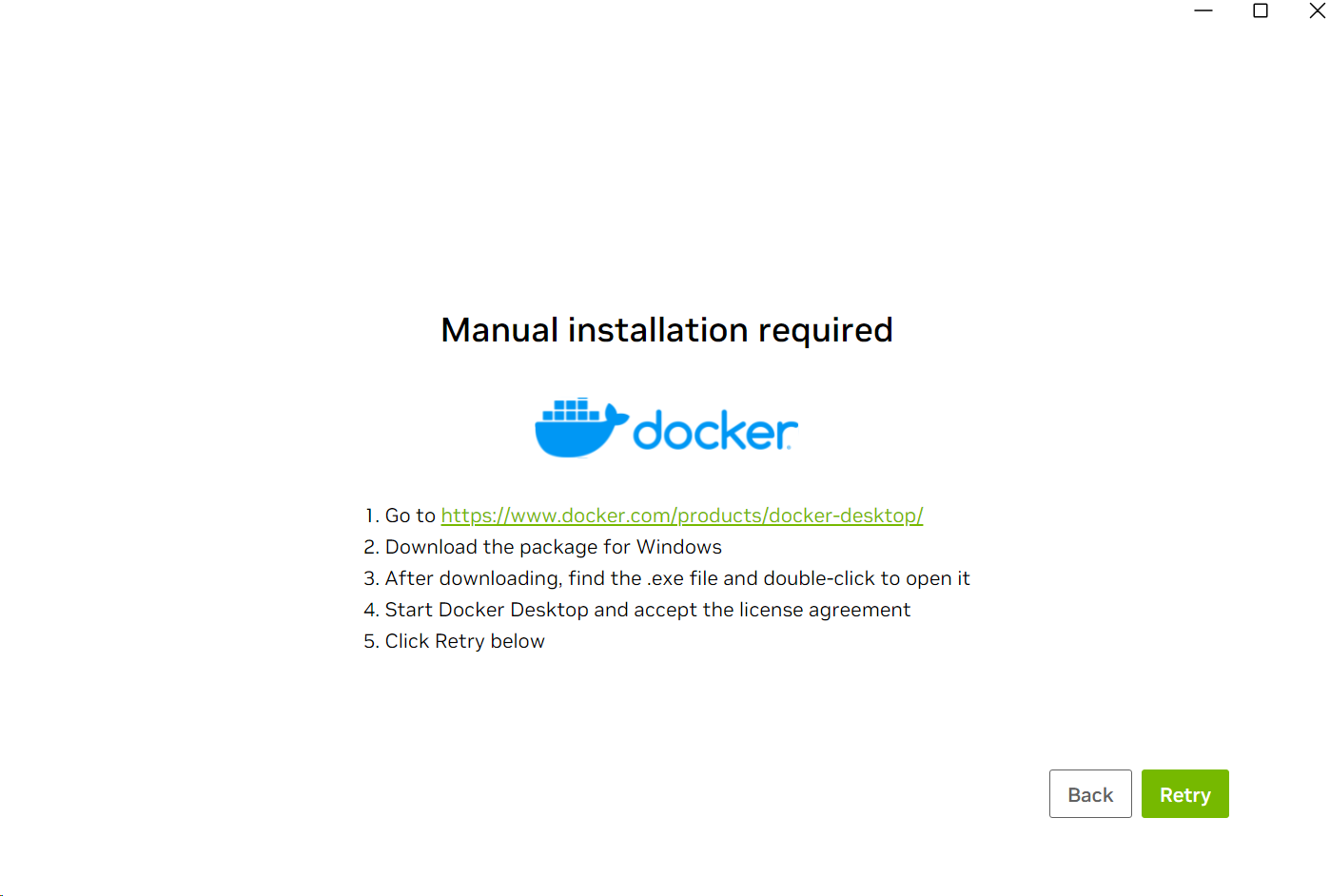Click the minimize window icon

pyautogui.click(x=1203, y=10)
